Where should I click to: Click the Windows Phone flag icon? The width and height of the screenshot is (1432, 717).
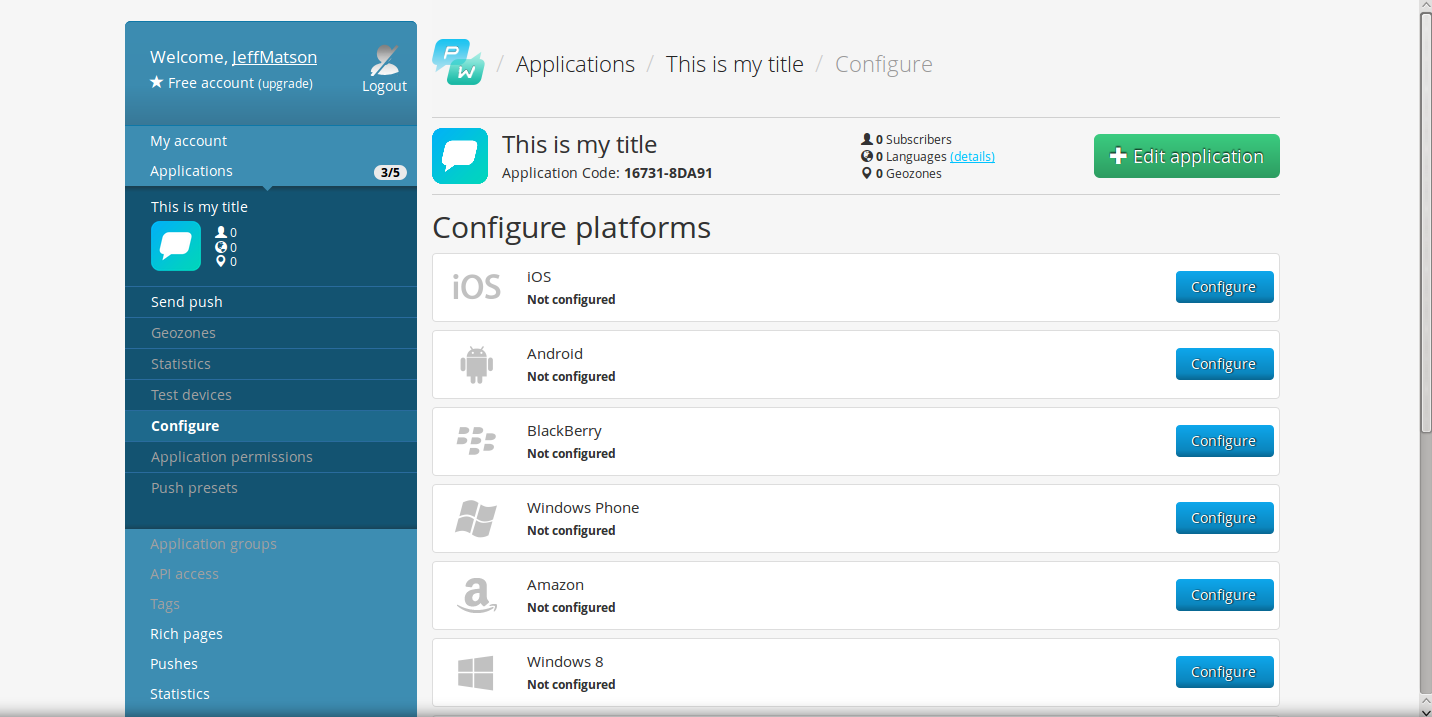476,519
